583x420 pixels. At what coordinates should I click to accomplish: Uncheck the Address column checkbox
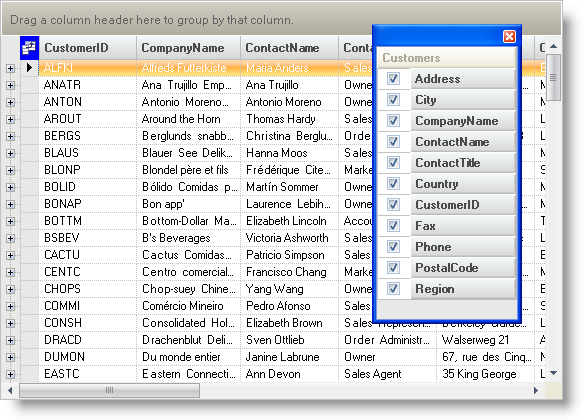click(x=393, y=78)
